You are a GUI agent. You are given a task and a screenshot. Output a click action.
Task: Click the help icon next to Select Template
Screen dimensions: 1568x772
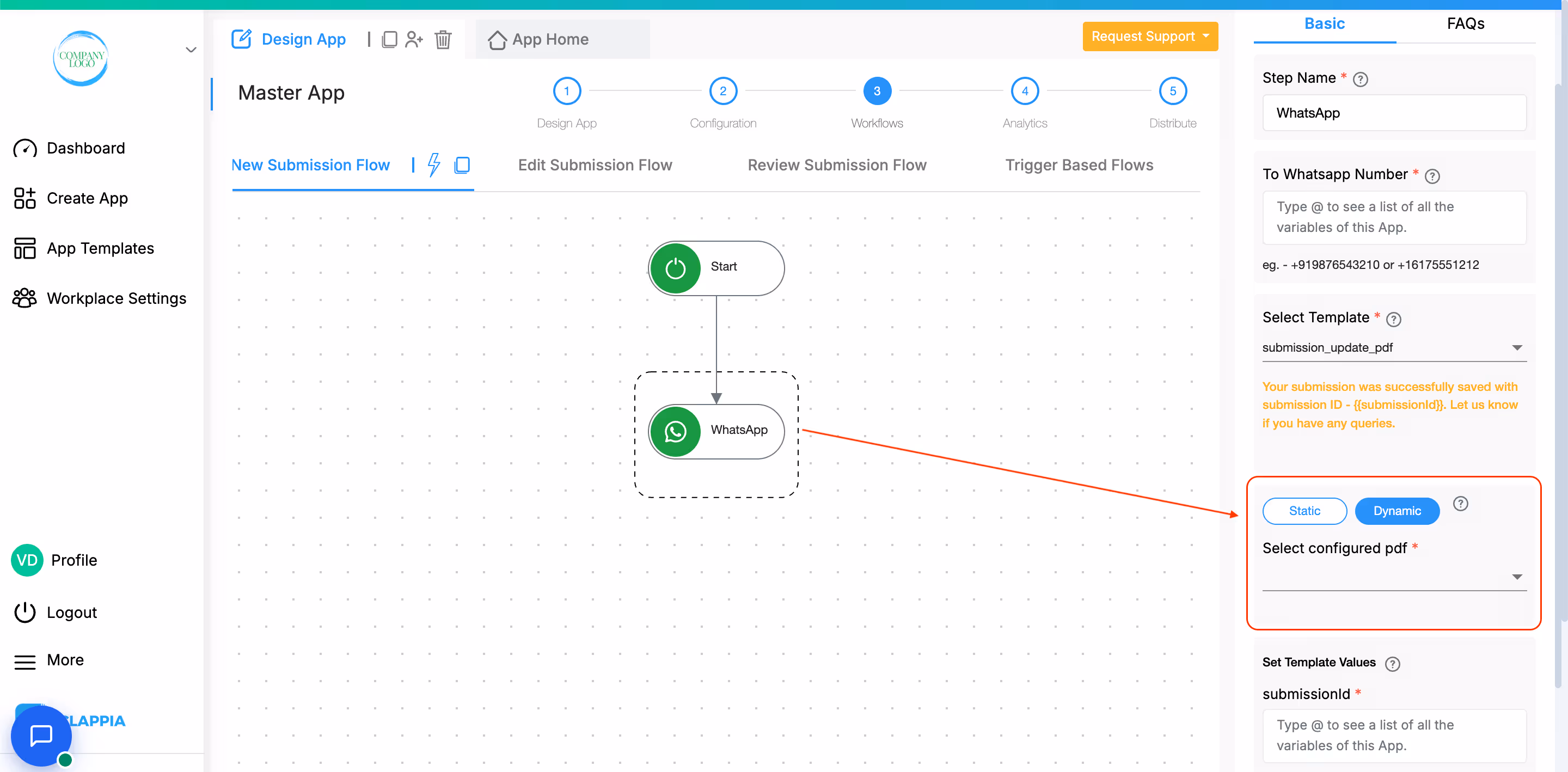1394,319
